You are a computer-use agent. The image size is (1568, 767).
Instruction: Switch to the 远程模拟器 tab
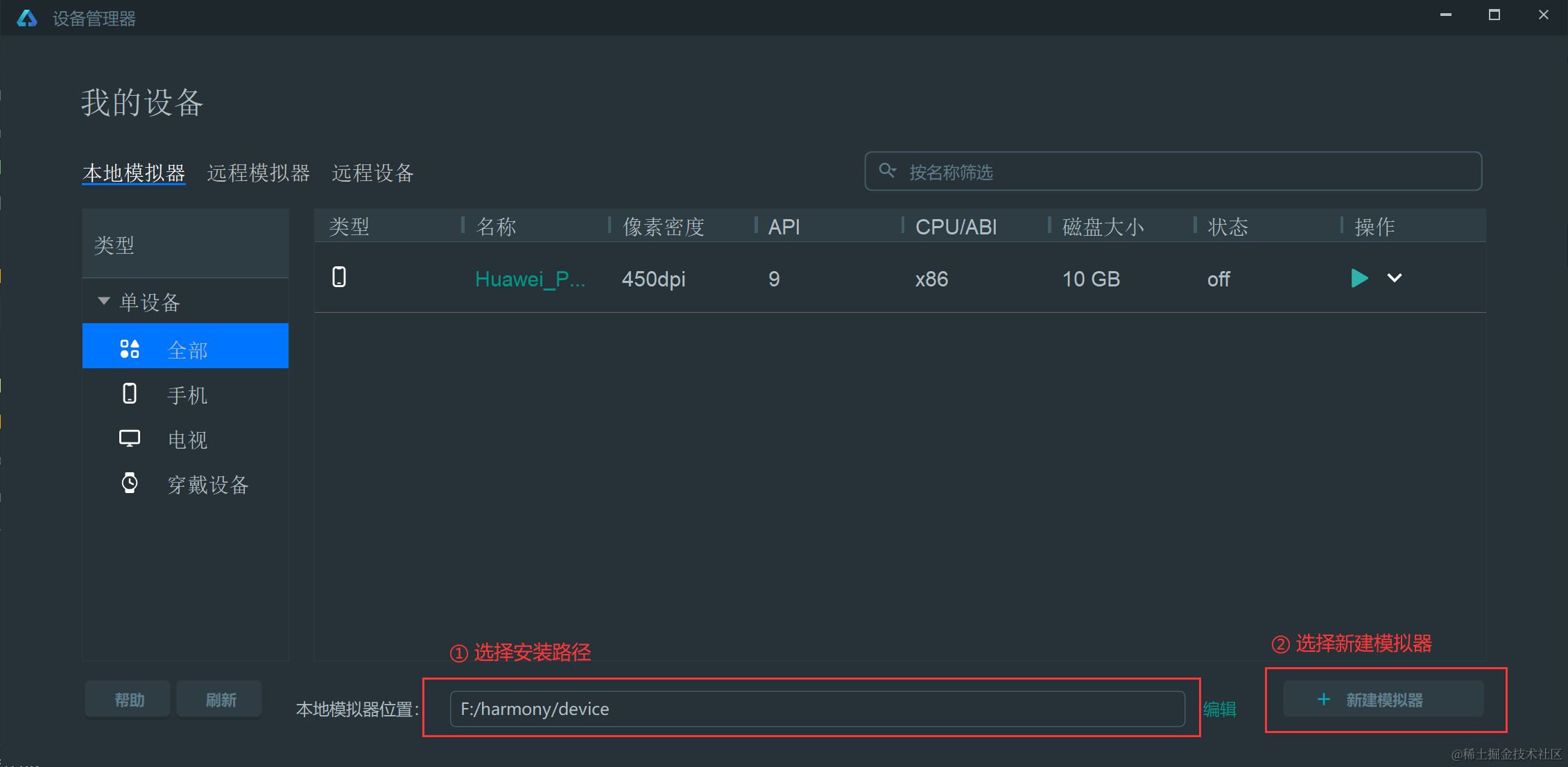258,173
